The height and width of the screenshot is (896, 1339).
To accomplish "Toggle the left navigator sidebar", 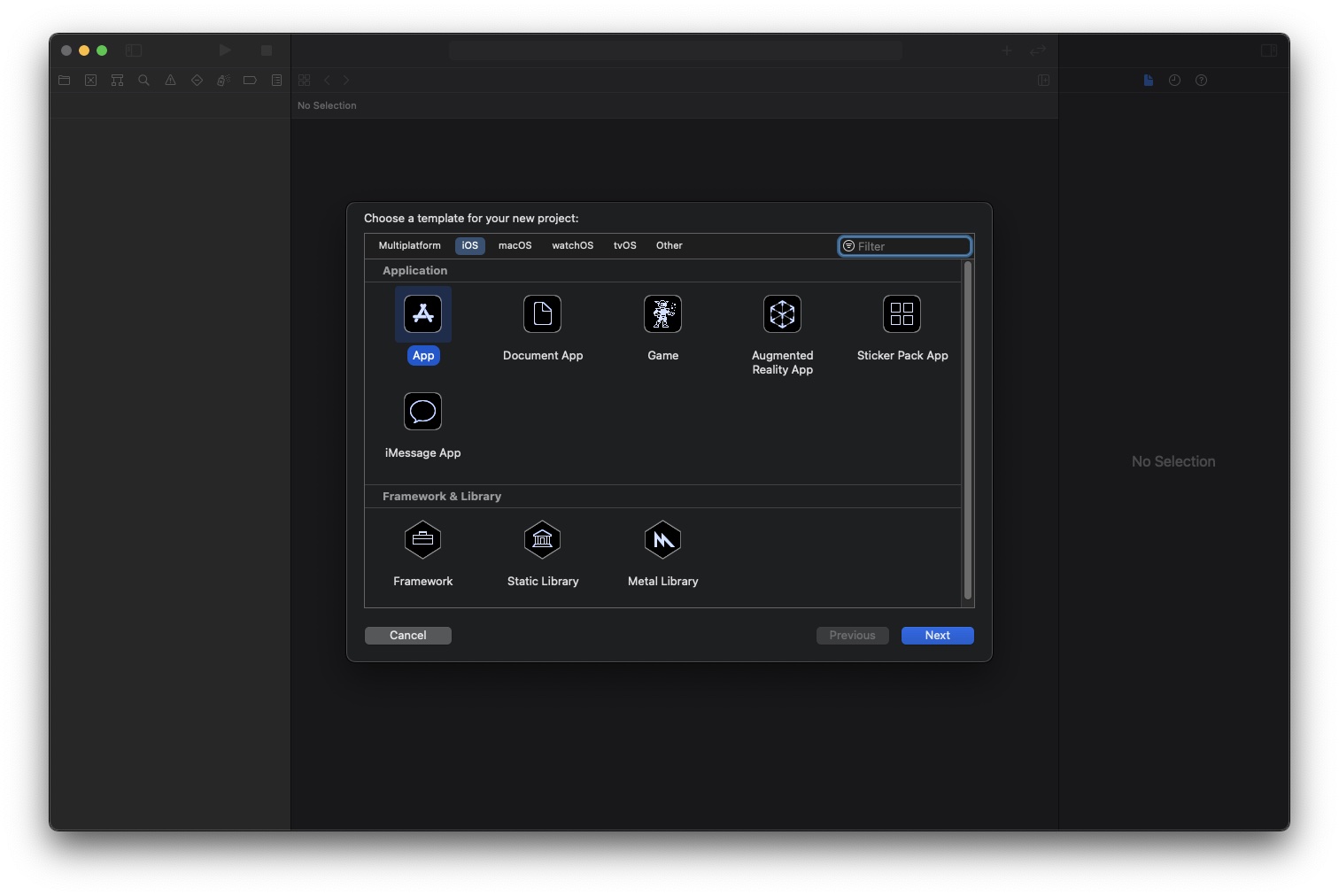I will tap(134, 50).
